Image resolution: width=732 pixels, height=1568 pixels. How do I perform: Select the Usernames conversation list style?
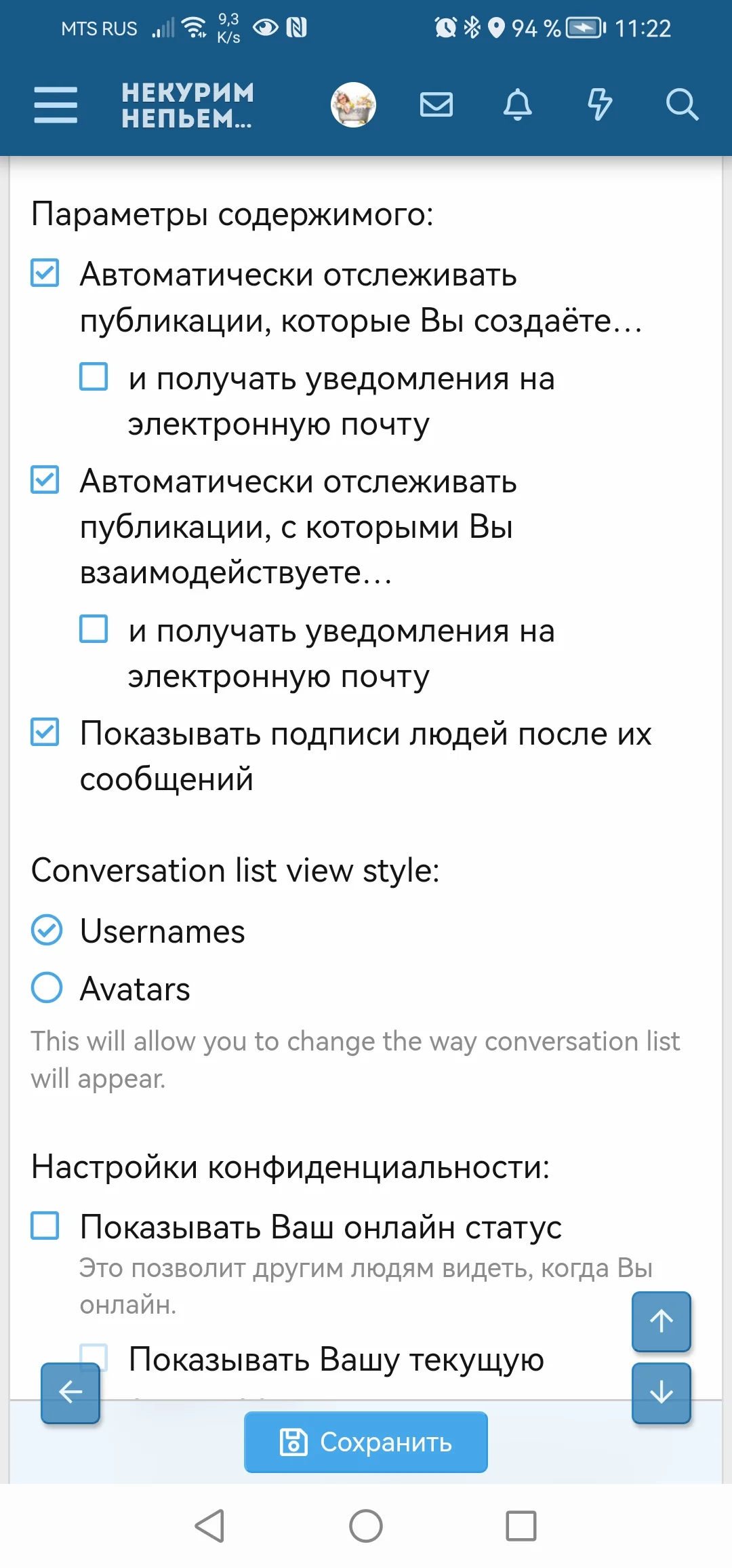point(45,931)
